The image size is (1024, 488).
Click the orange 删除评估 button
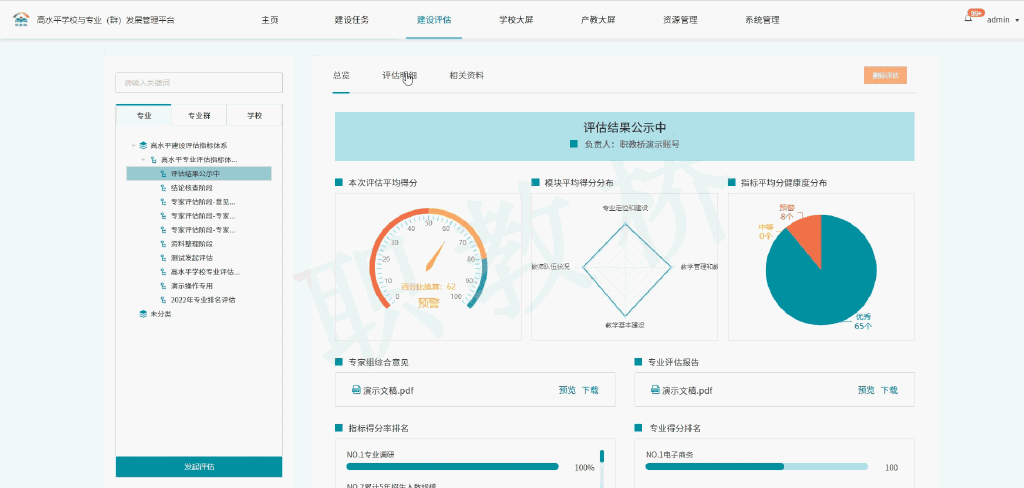885,75
